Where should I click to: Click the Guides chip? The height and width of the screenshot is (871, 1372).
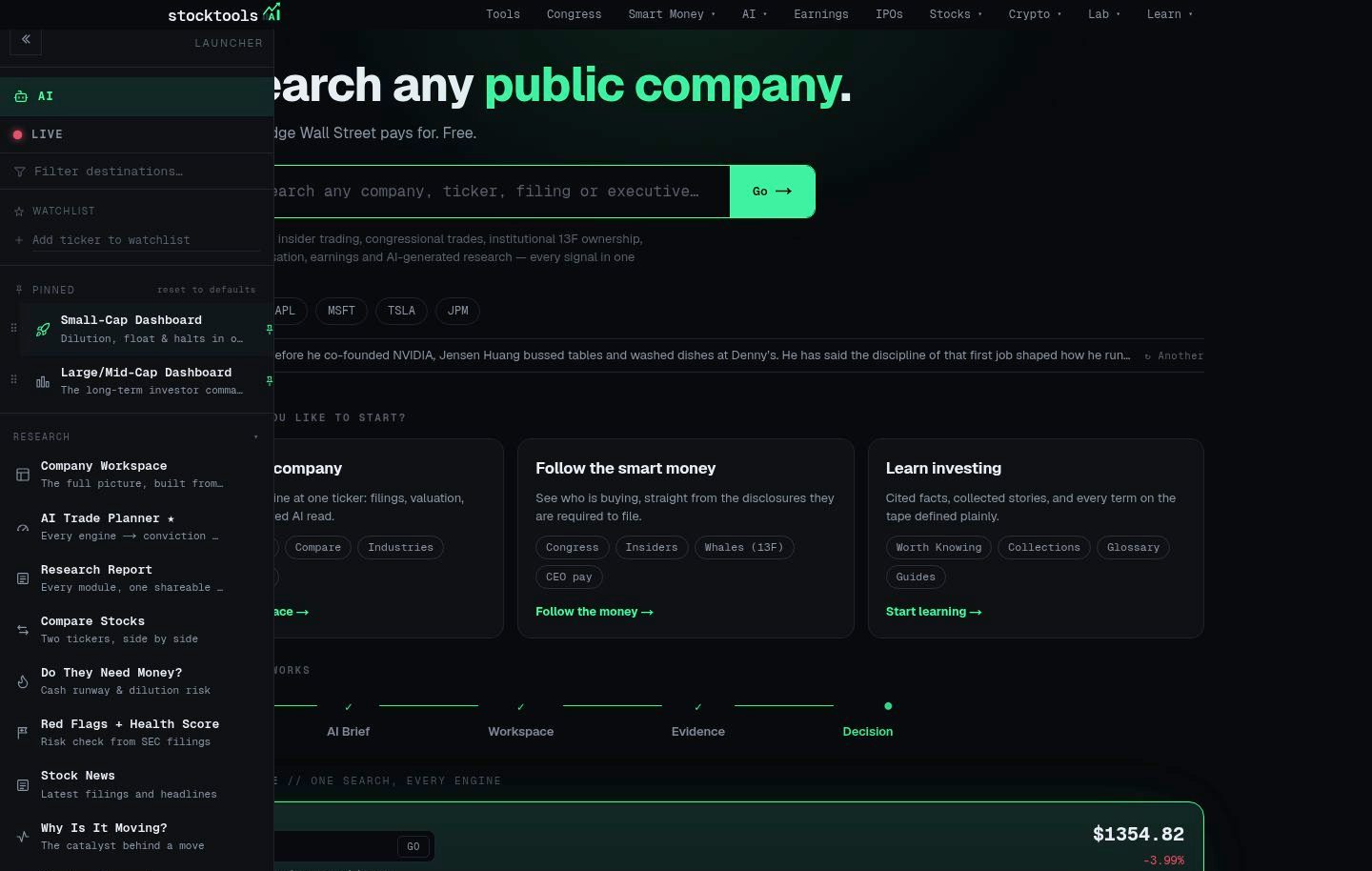(x=916, y=577)
